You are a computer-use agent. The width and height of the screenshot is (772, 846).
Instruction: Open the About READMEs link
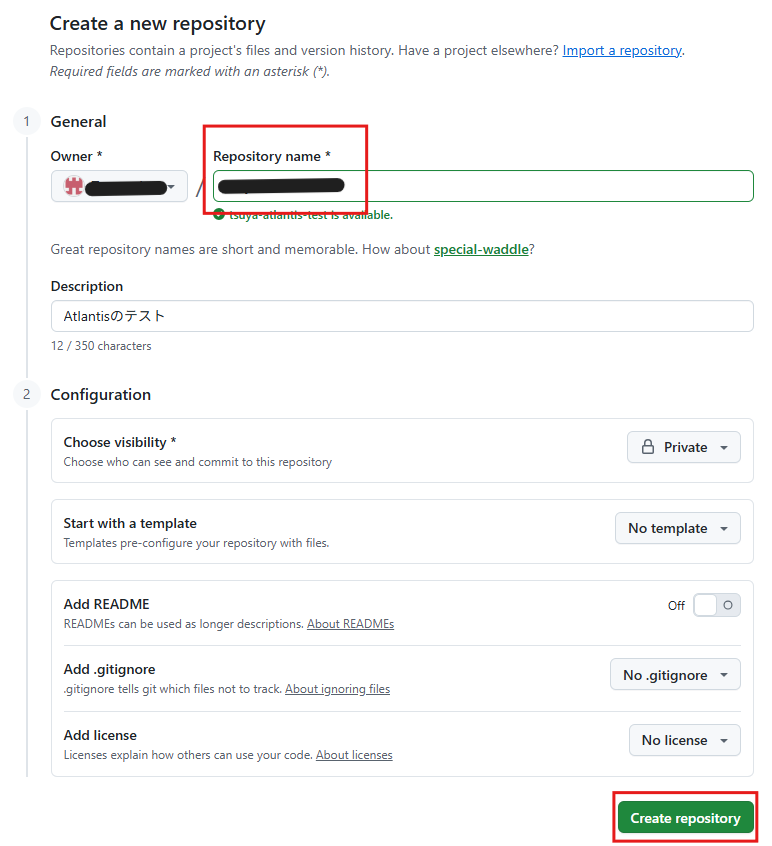coord(350,624)
